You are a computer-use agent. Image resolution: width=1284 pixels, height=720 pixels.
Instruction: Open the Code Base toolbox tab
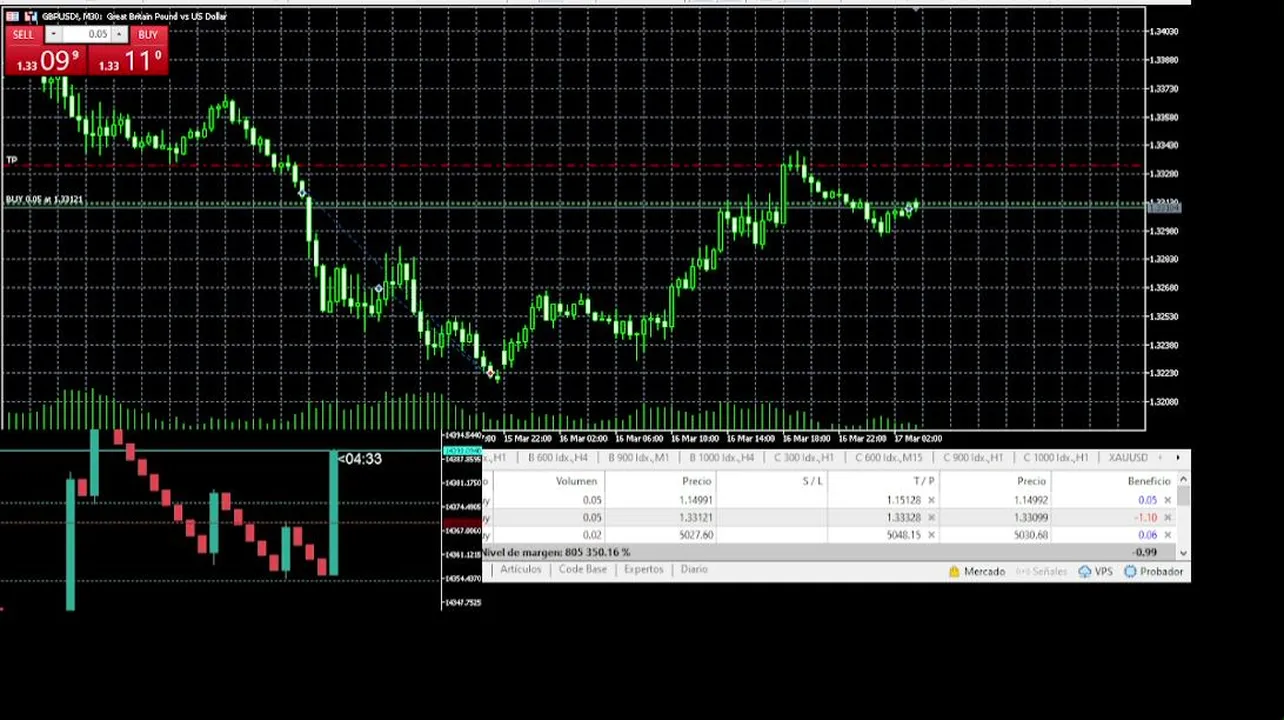pyautogui.click(x=582, y=570)
